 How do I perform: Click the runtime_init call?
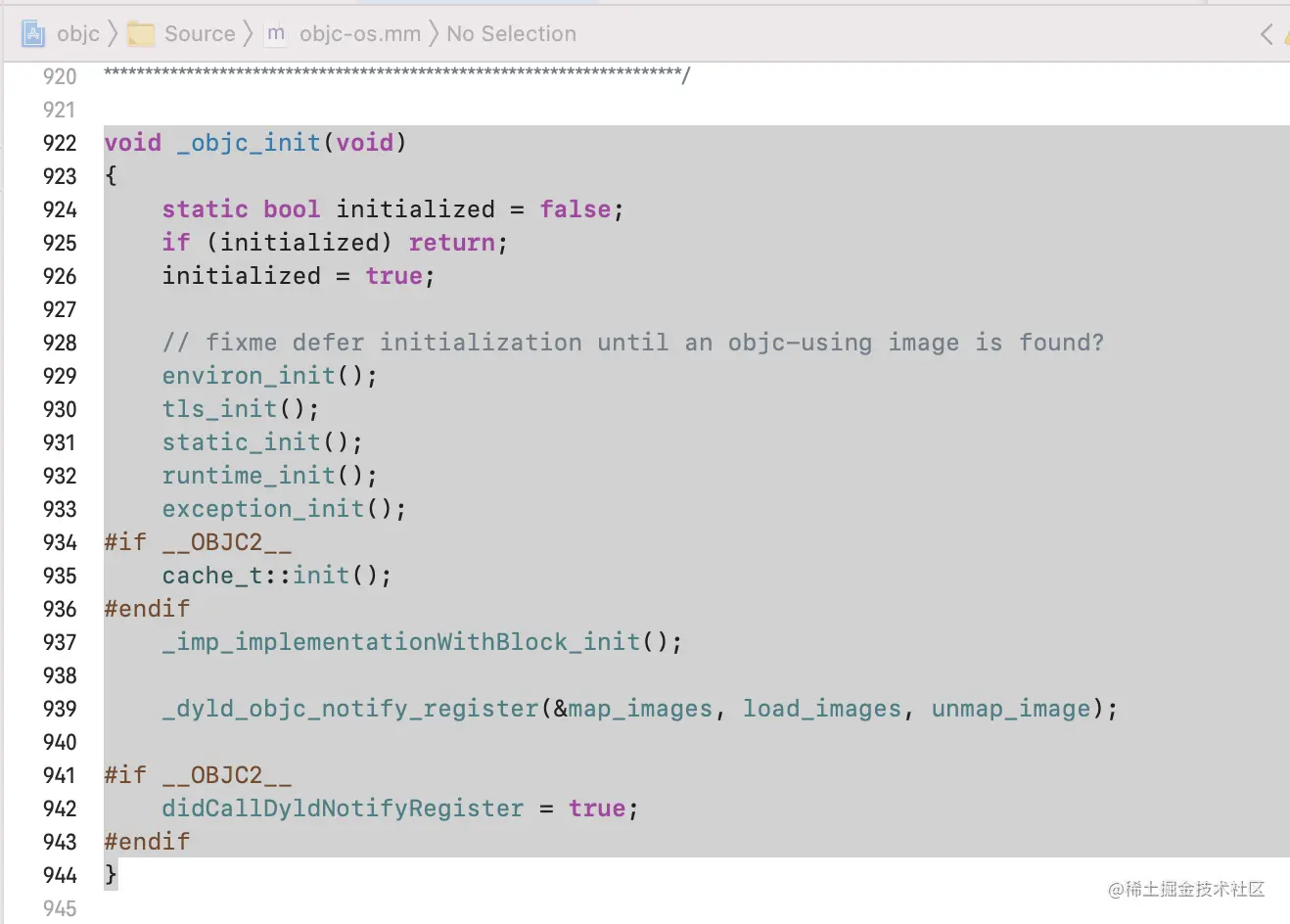(x=269, y=476)
